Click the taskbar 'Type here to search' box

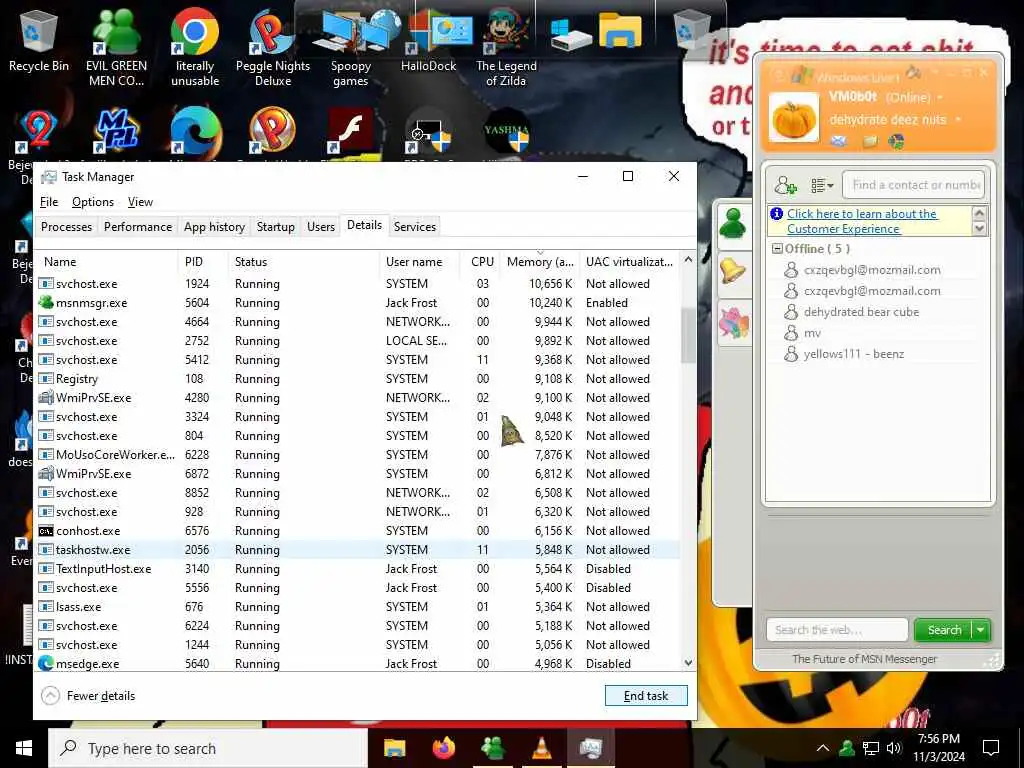(x=208, y=748)
